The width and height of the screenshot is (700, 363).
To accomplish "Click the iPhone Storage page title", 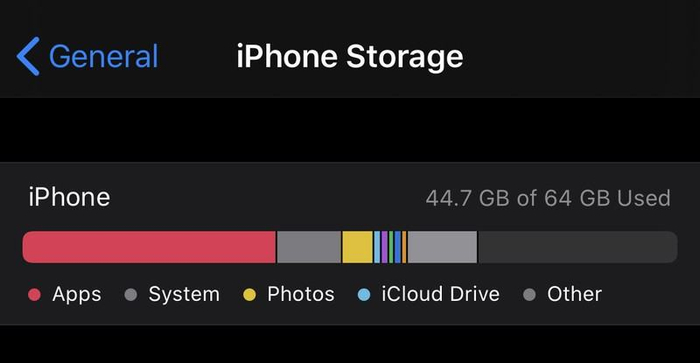I will (350, 57).
